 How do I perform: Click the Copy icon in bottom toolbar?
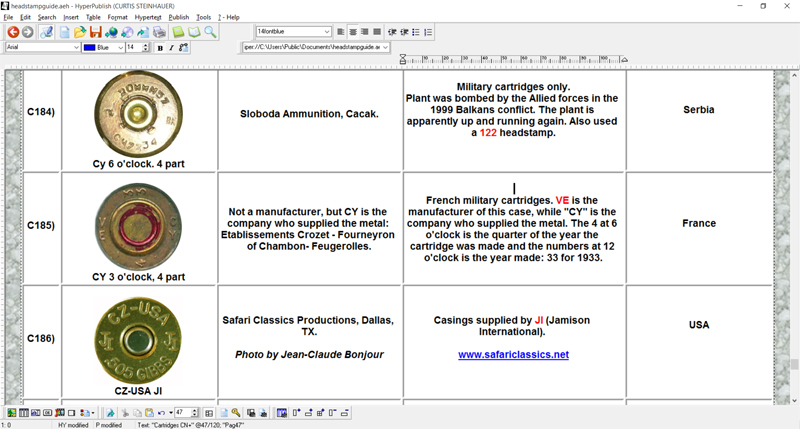(x=137, y=413)
